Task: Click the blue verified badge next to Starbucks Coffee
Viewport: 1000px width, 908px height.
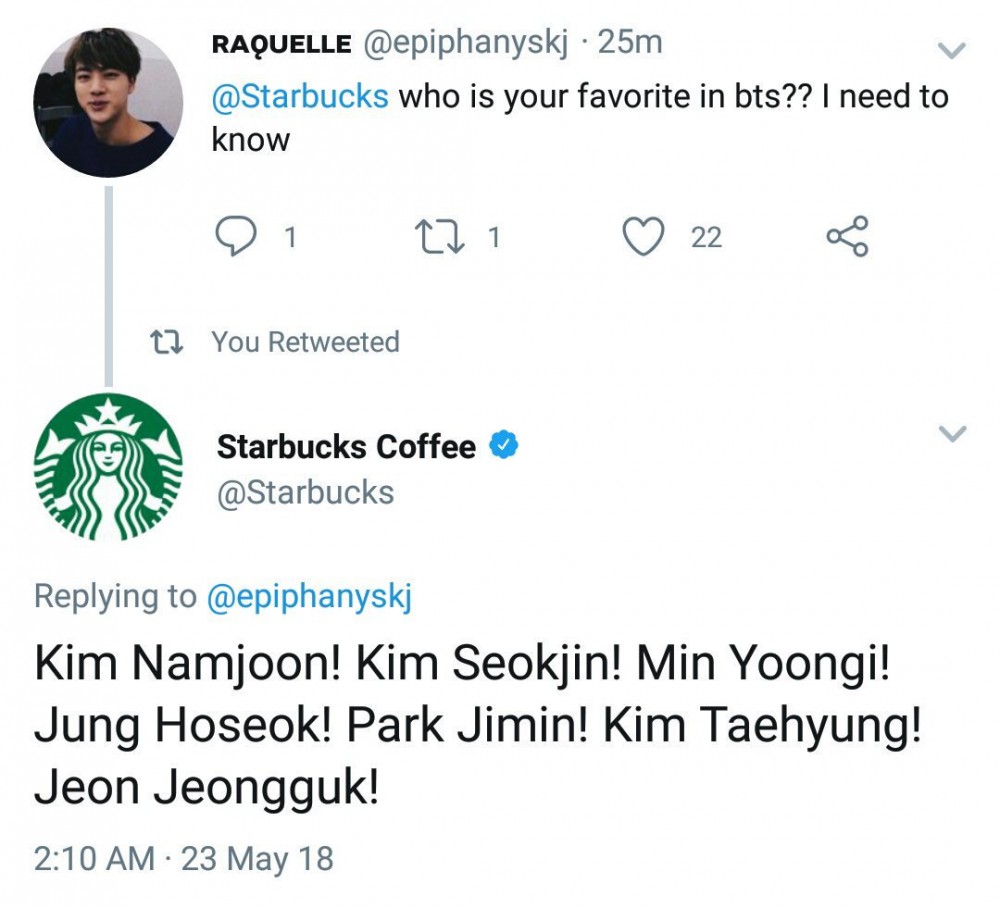Action: click(504, 445)
